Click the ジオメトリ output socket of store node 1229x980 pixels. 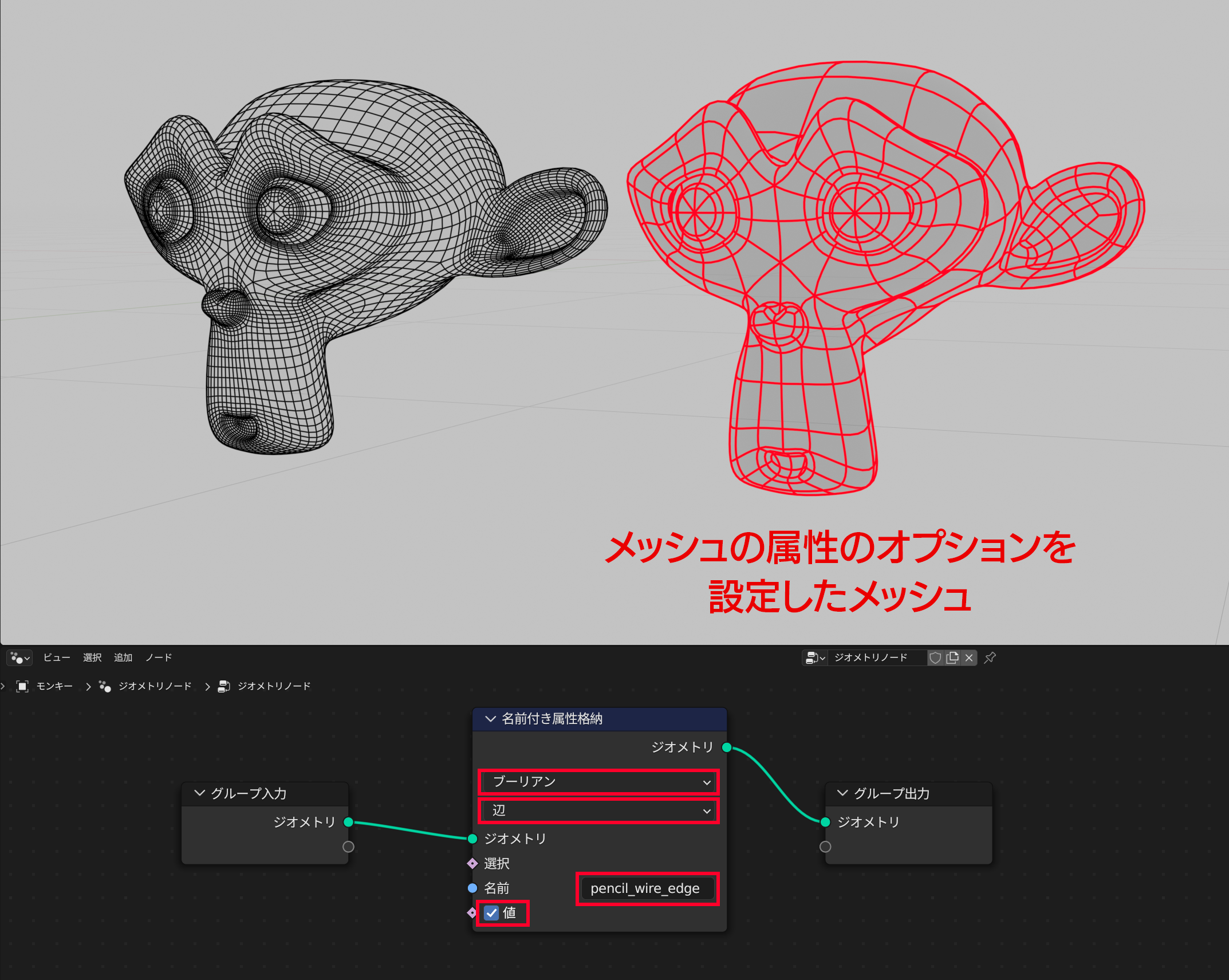[x=727, y=747]
